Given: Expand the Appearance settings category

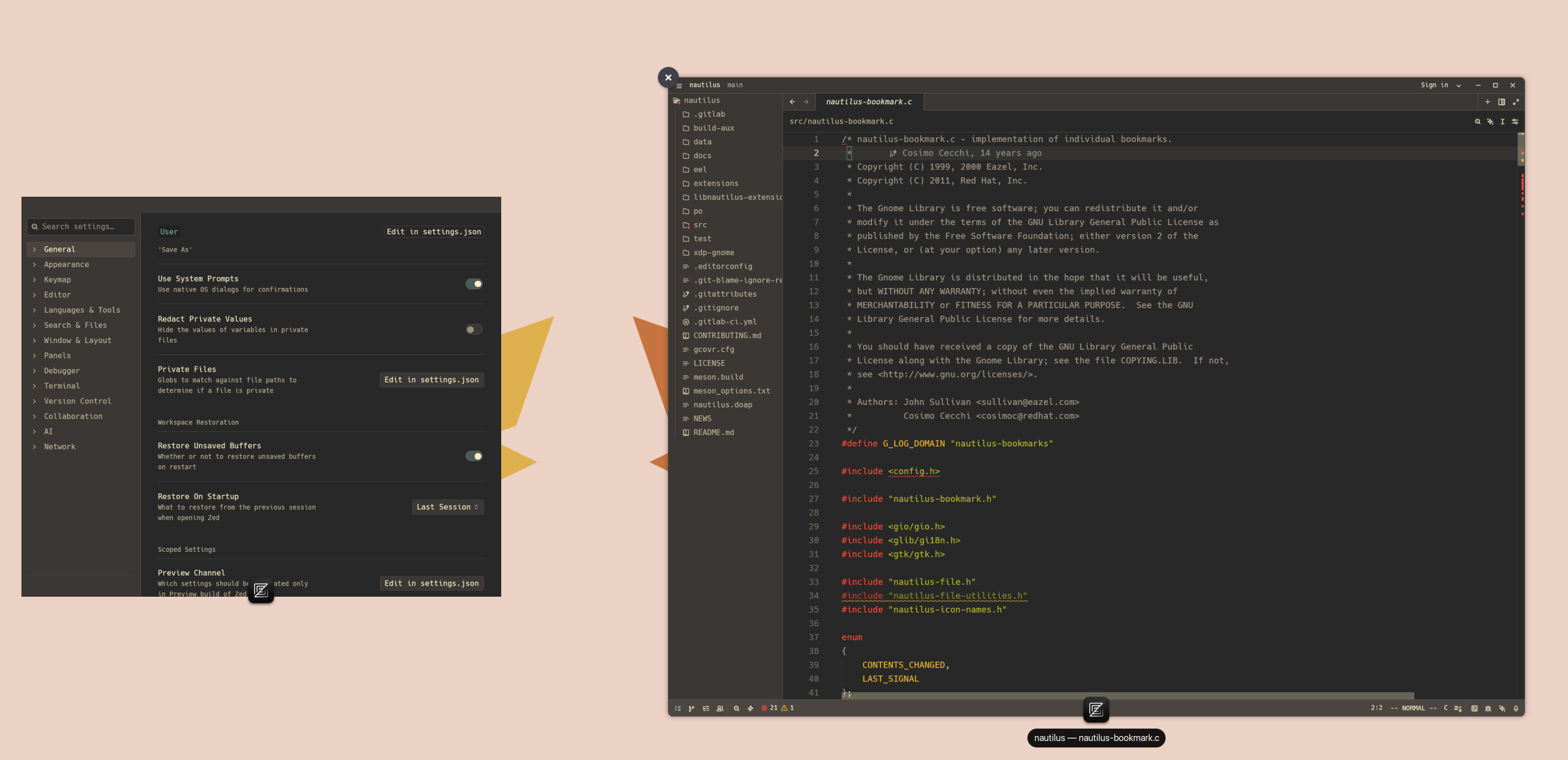Looking at the screenshot, I should click(x=66, y=264).
